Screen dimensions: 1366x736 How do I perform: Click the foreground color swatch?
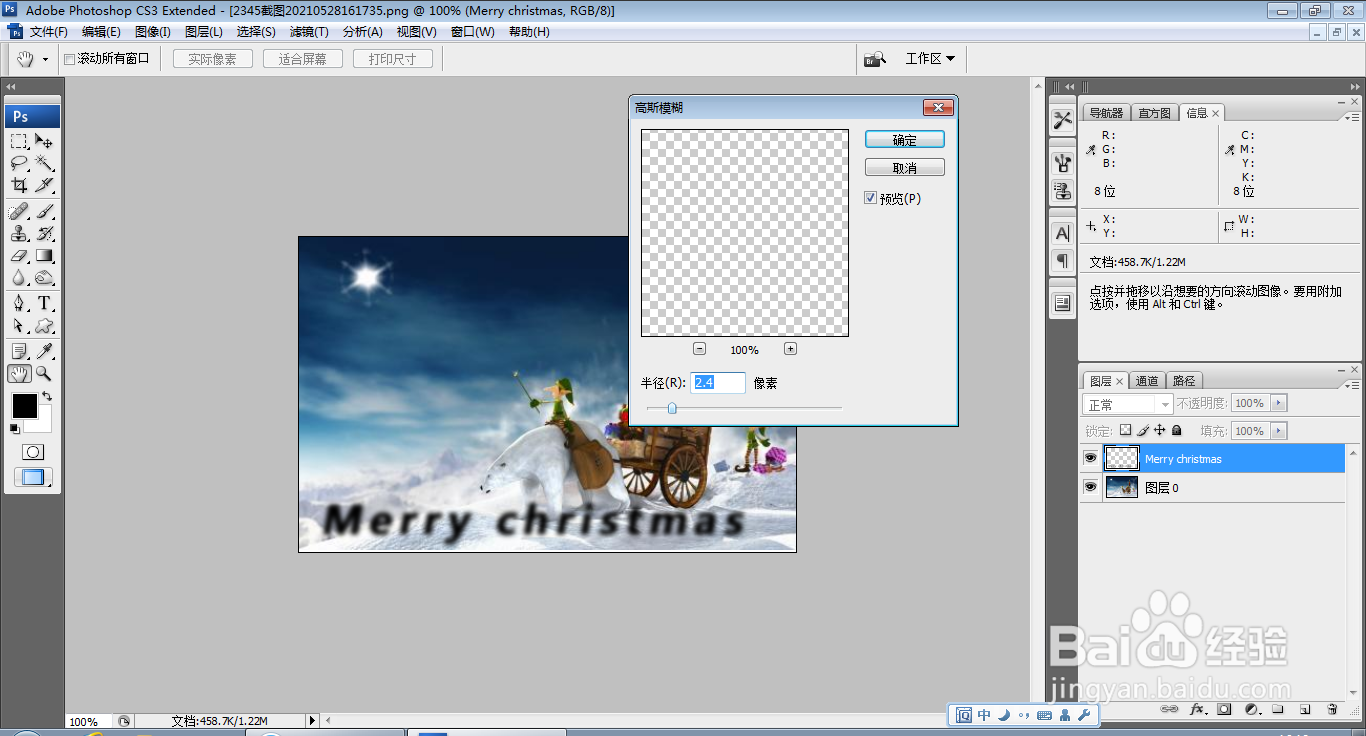point(24,406)
